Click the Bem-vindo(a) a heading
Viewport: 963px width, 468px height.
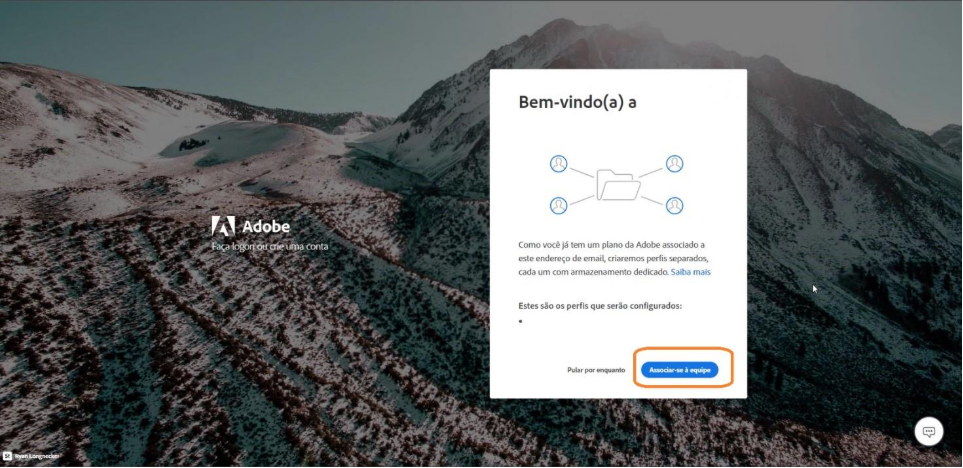click(x=577, y=102)
